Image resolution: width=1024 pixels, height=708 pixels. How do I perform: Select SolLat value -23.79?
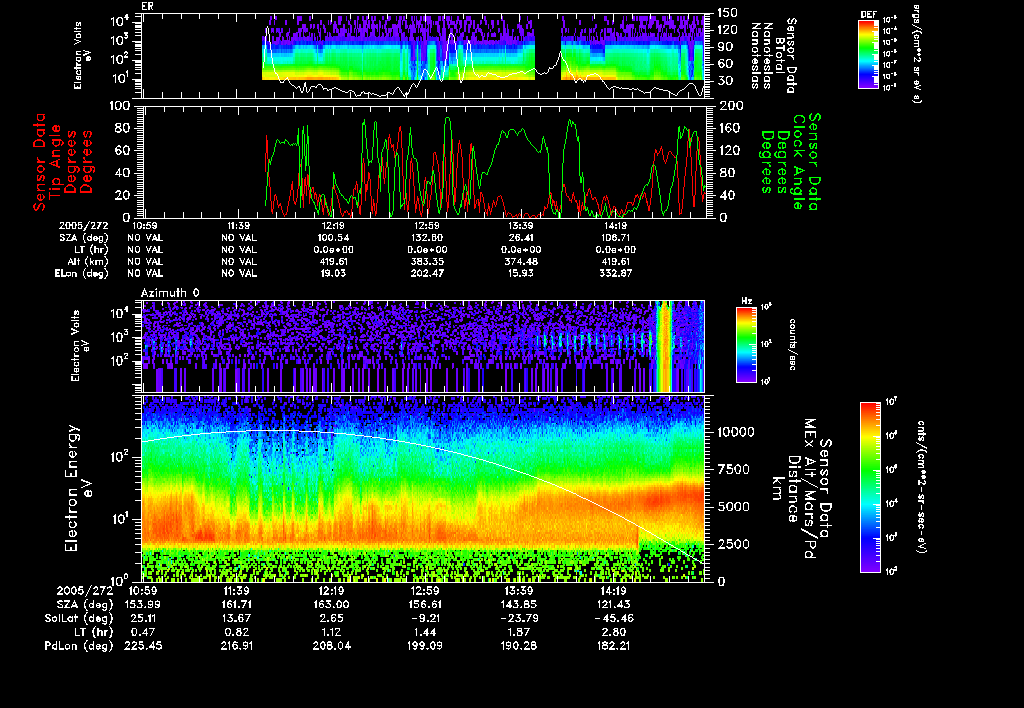tap(519, 619)
